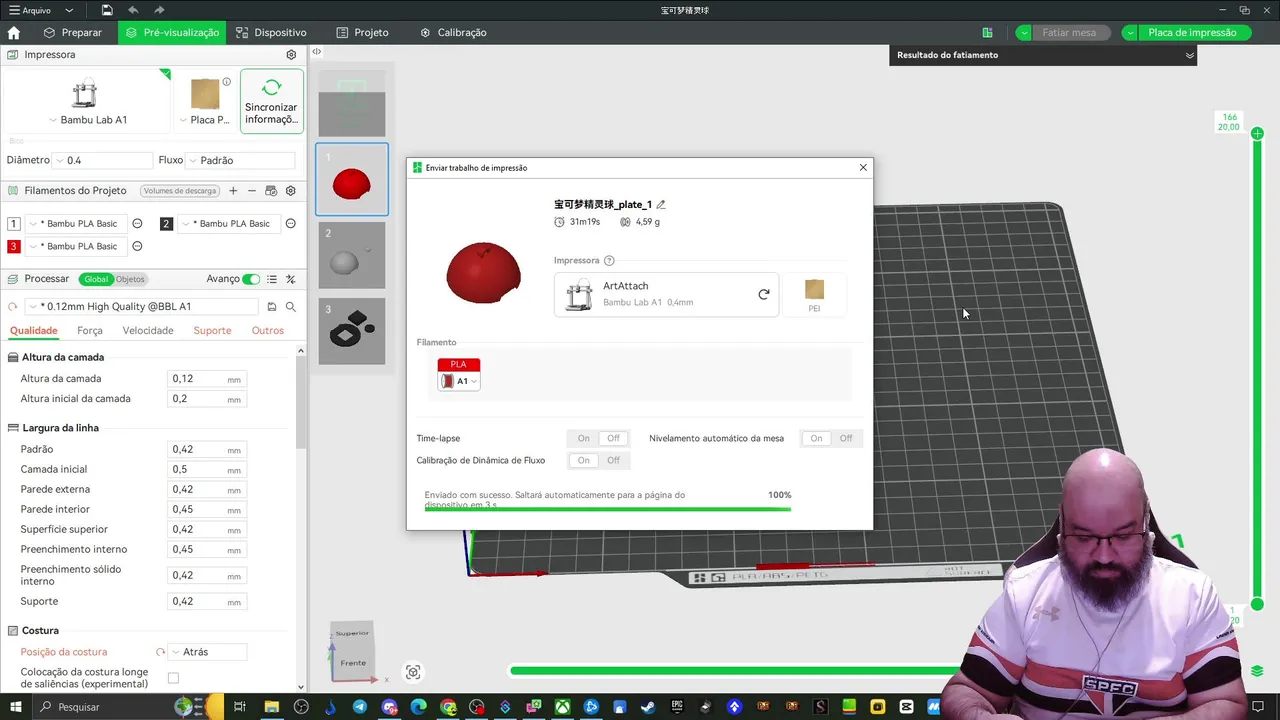The width and height of the screenshot is (1280, 720).
Task: Click the AMS sync filaments icon
Action: [x=271, y=190]
